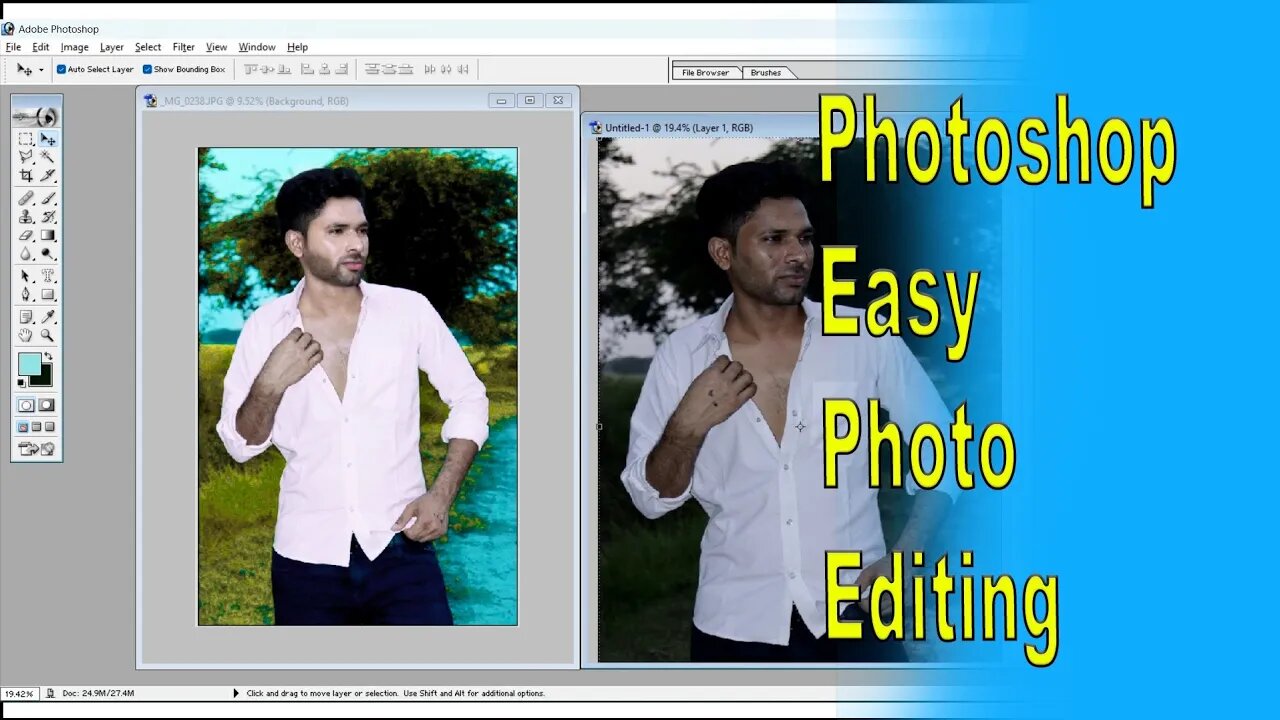1280x720 pixels.
Task: Open the Brushes tab
Action: click(766, 72)
